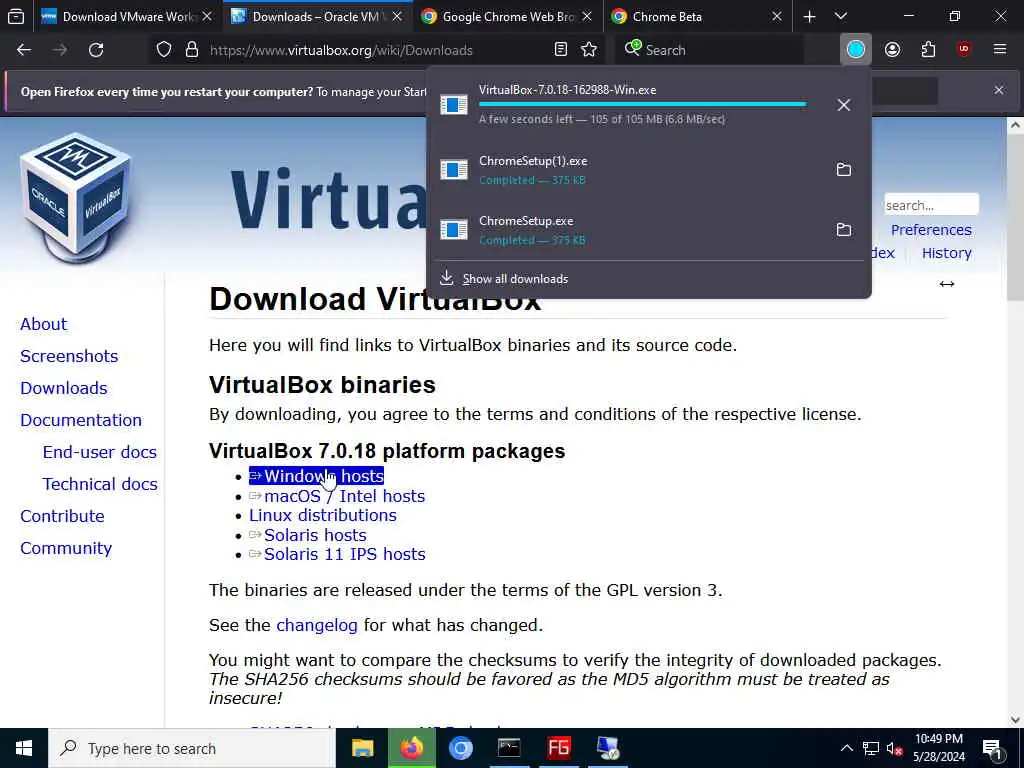Open the FG red icon in taskbar
The width and height of the screenshot is (1024, 768).
559,748
